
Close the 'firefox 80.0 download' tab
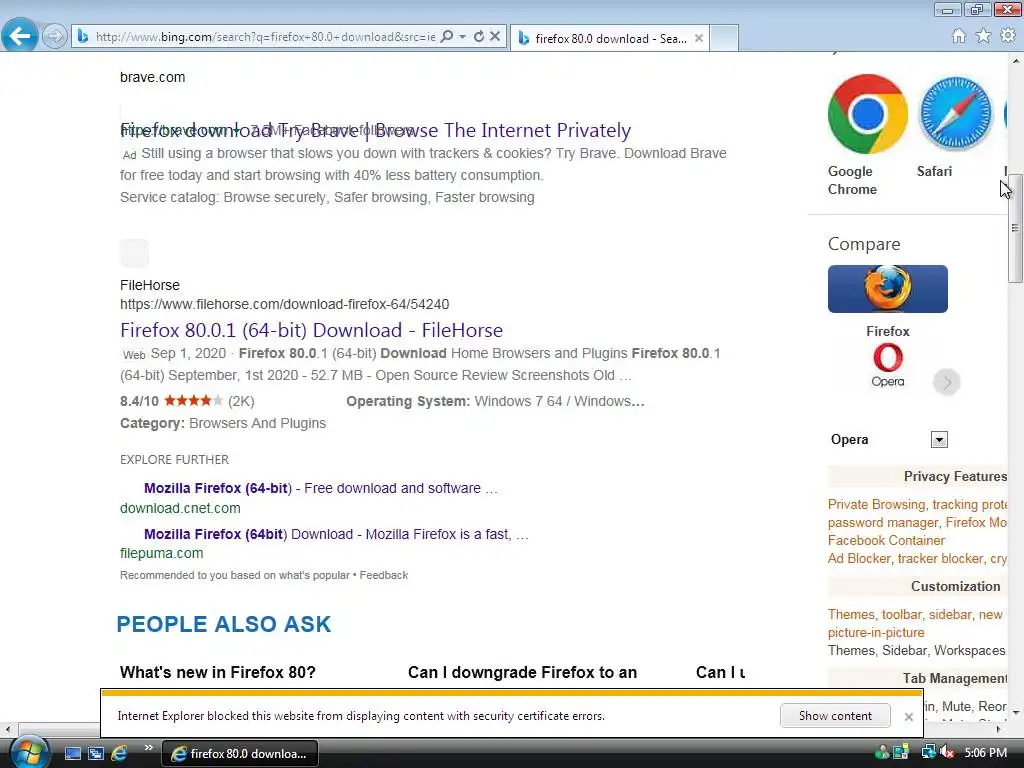click(699, 39)
